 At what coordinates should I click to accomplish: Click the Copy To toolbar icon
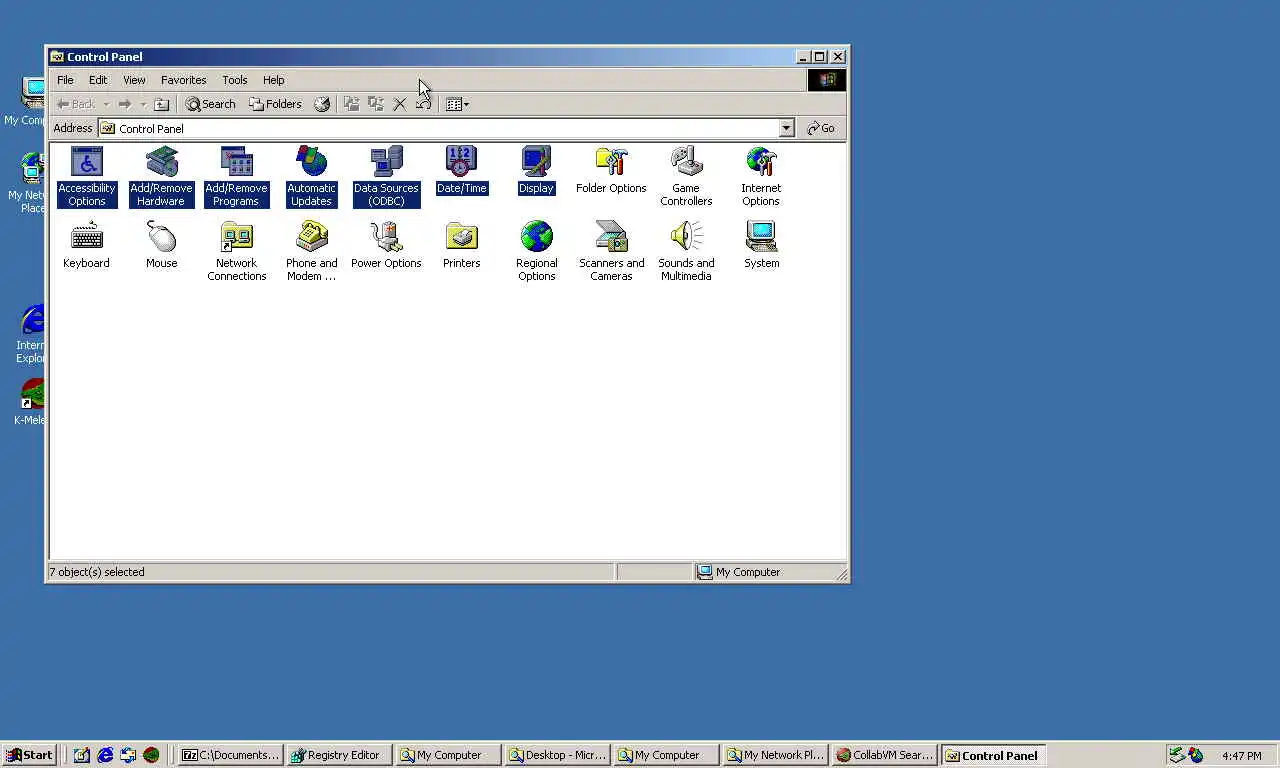tap(375, 104)
